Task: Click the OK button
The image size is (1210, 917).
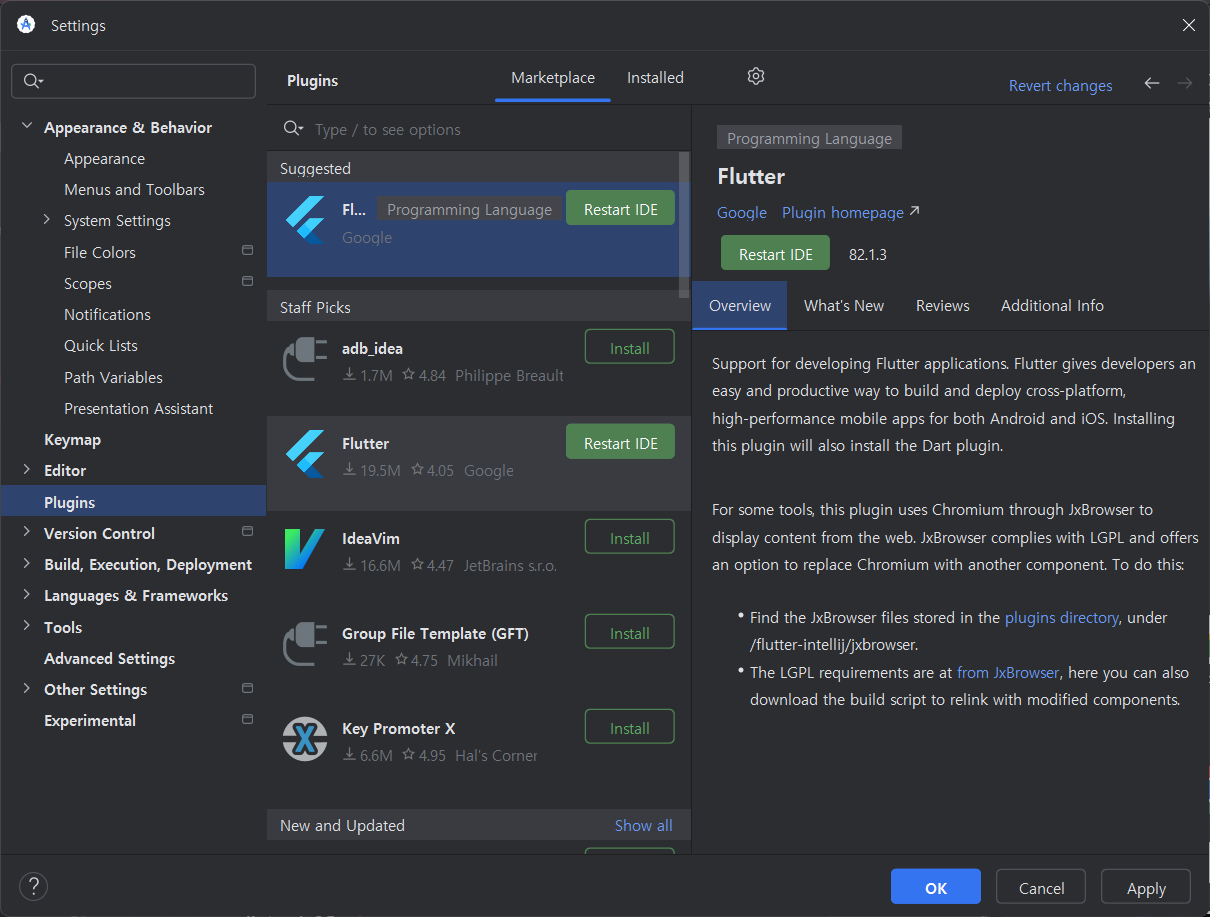Action: [x=936, y=887]
